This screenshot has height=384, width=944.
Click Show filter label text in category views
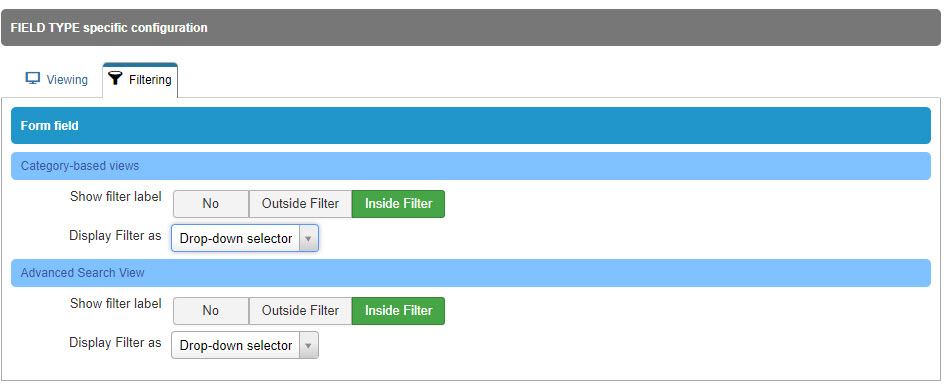pyautogui.click(x=116, y=196)
